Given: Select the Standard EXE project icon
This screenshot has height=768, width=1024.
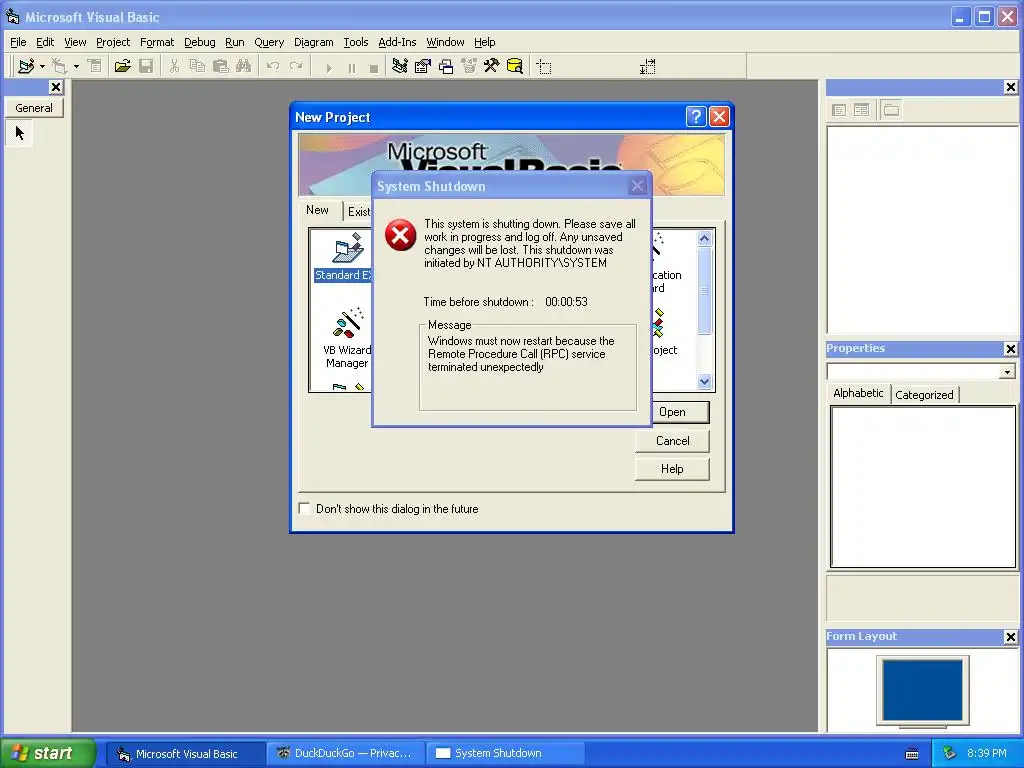Looking at the screenshot, I should click(348, 248).
